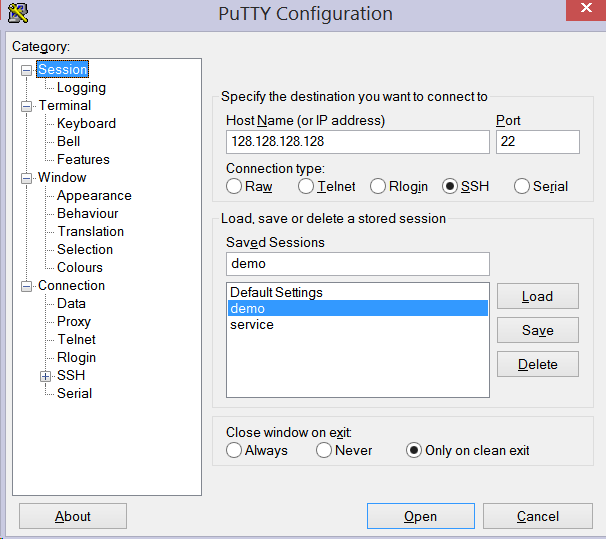Open the Telnet tree category
The image size is (606, 539).
click(77, 340)
